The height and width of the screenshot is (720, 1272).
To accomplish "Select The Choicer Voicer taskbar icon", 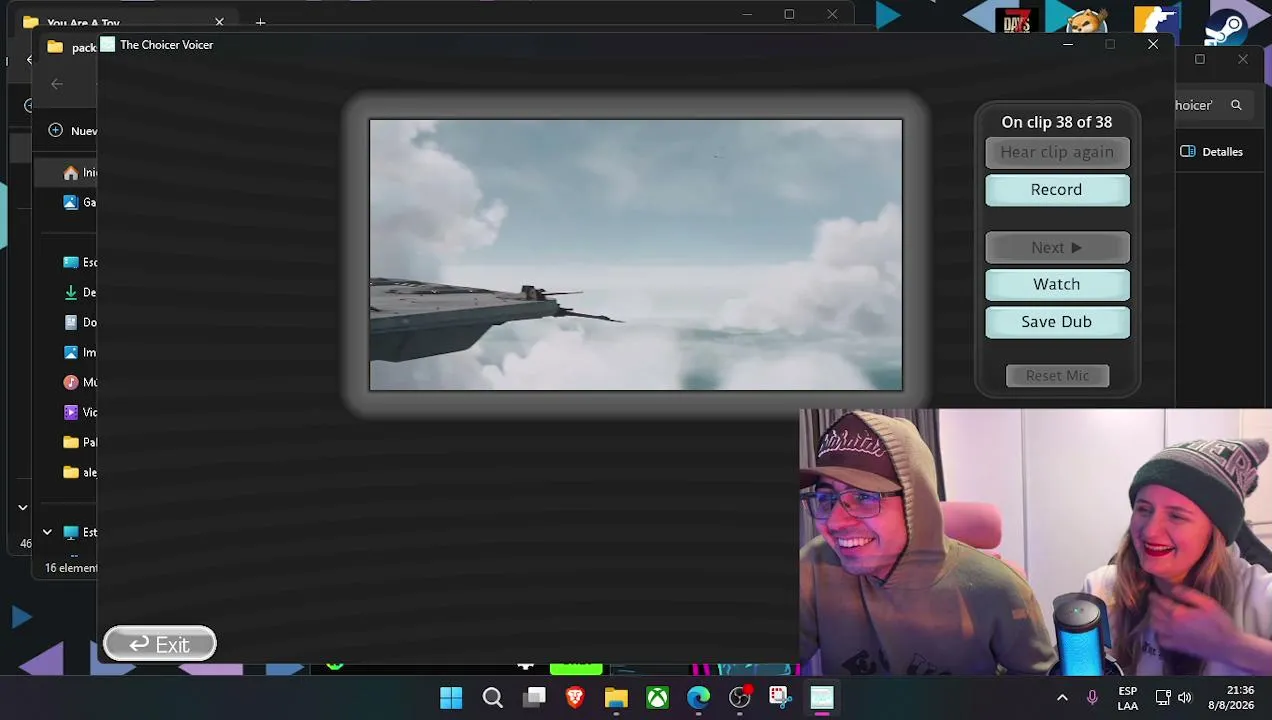I will [x=822, y=698].
